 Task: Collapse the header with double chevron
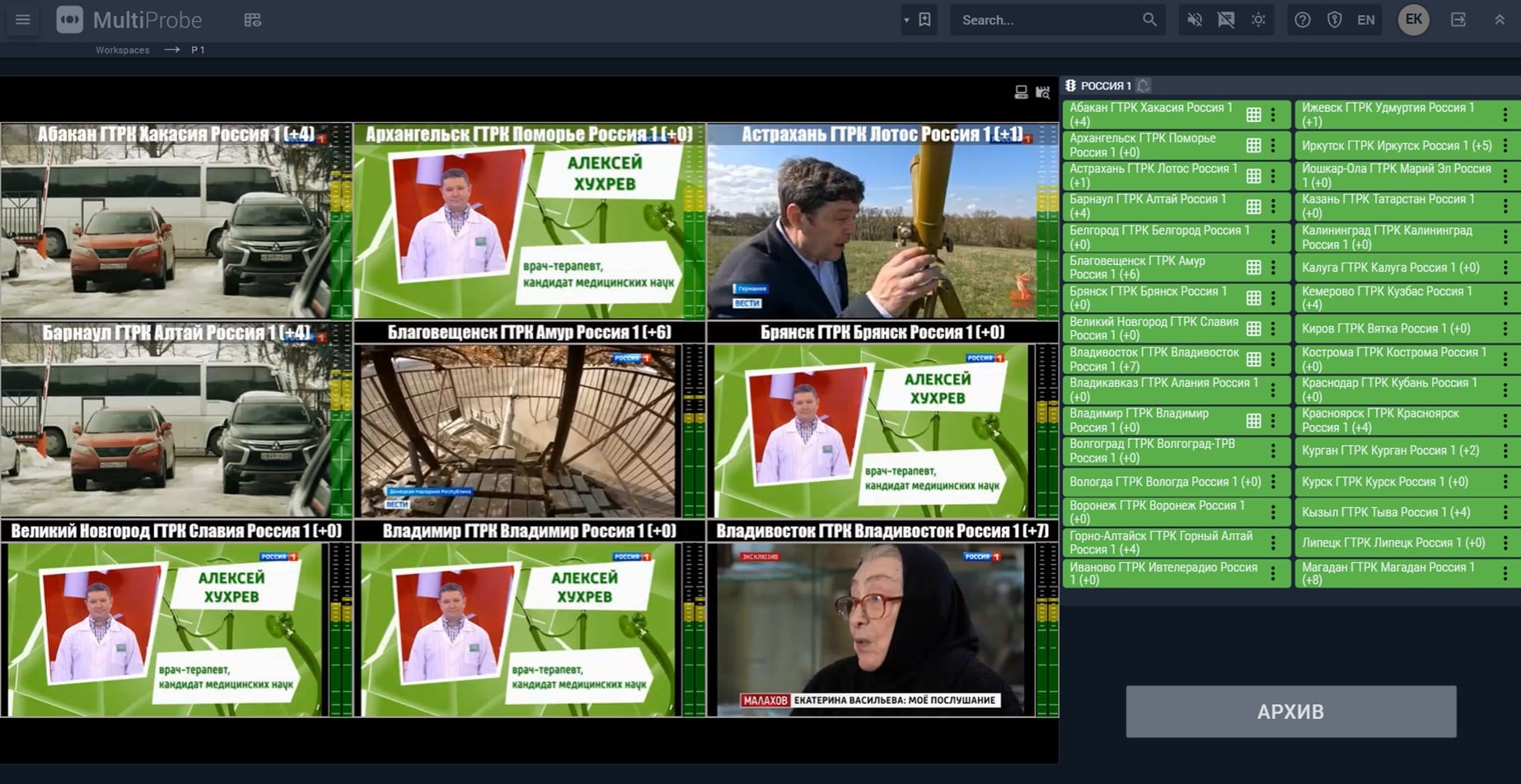coord(1500,20)
